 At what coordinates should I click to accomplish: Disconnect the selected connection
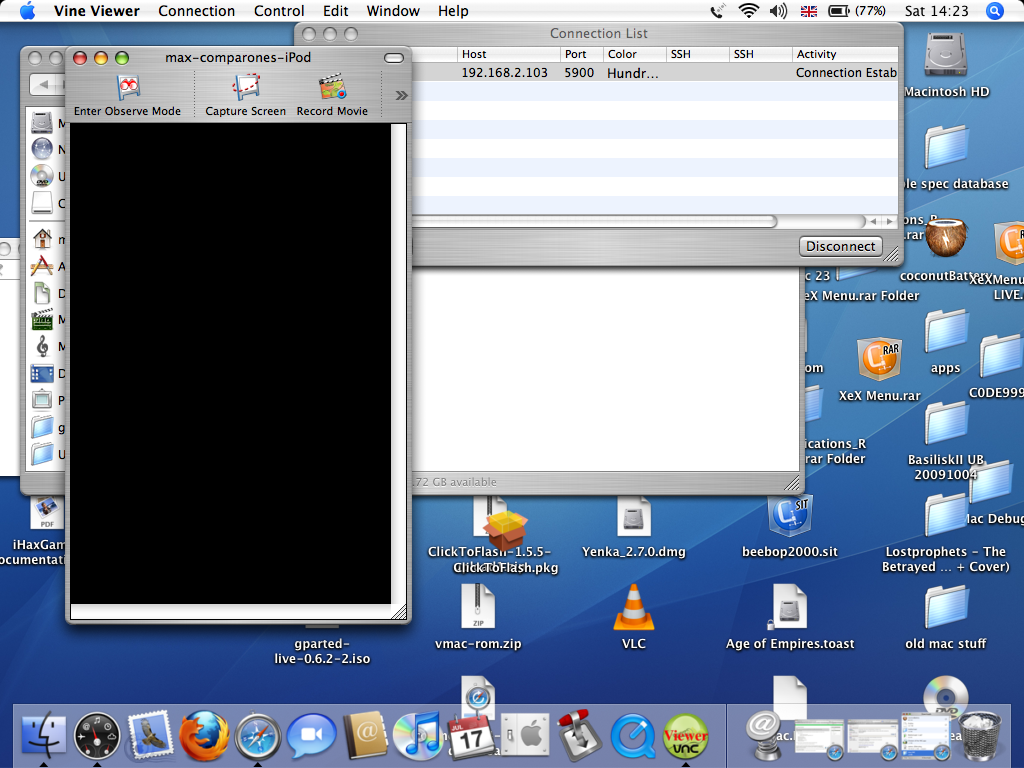pos(840,246)
